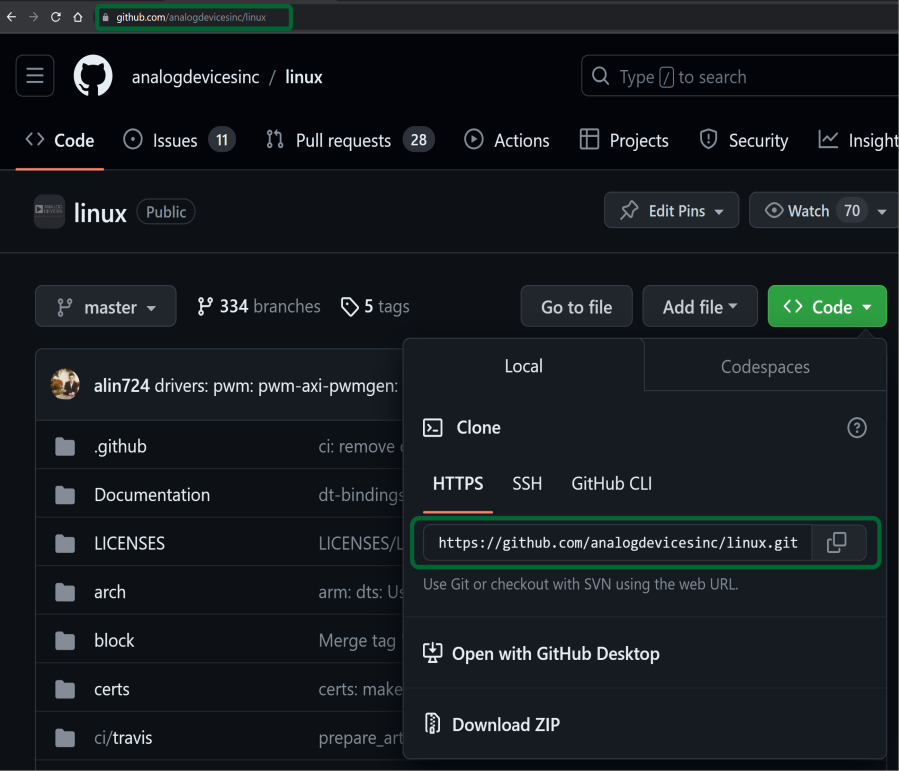This screenshot has height=771, width=899.
Task: Copy the HTTPS clone URL to clipboard
Action: (837, 542)
